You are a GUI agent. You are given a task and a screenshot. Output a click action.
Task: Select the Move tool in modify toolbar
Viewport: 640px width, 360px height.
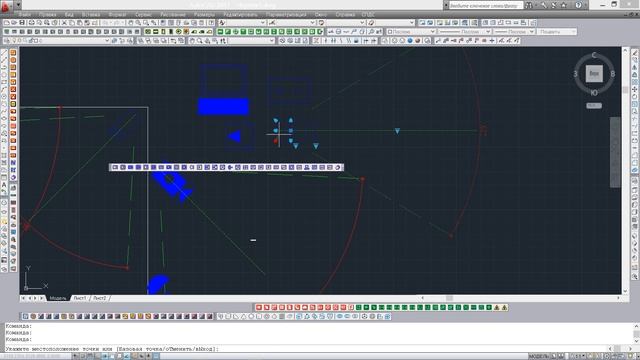point(635,89)
